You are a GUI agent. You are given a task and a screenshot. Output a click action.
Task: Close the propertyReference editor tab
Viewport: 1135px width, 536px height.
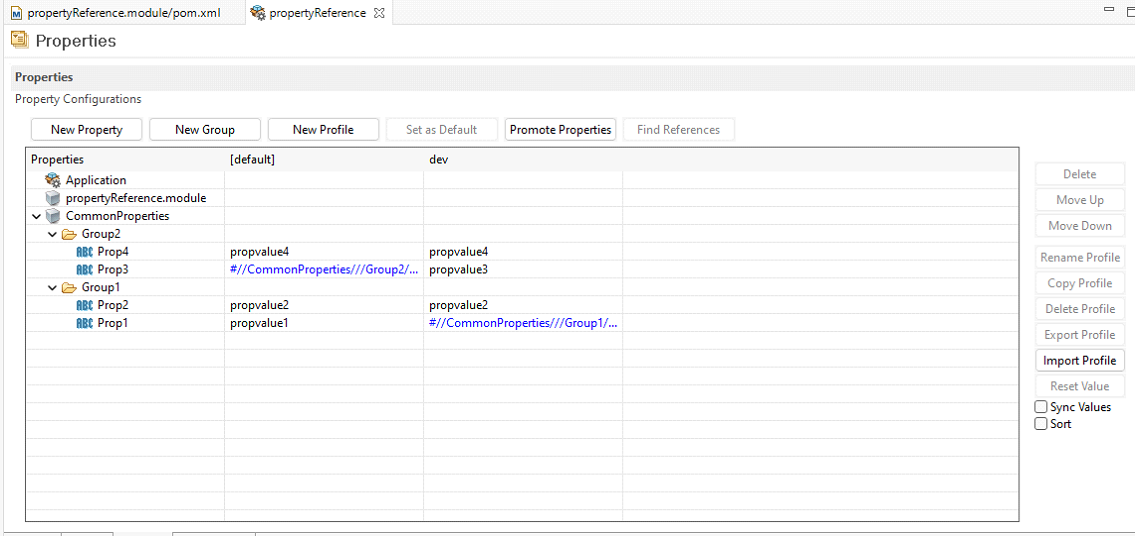pyautogui.click(x=379, y=13)
